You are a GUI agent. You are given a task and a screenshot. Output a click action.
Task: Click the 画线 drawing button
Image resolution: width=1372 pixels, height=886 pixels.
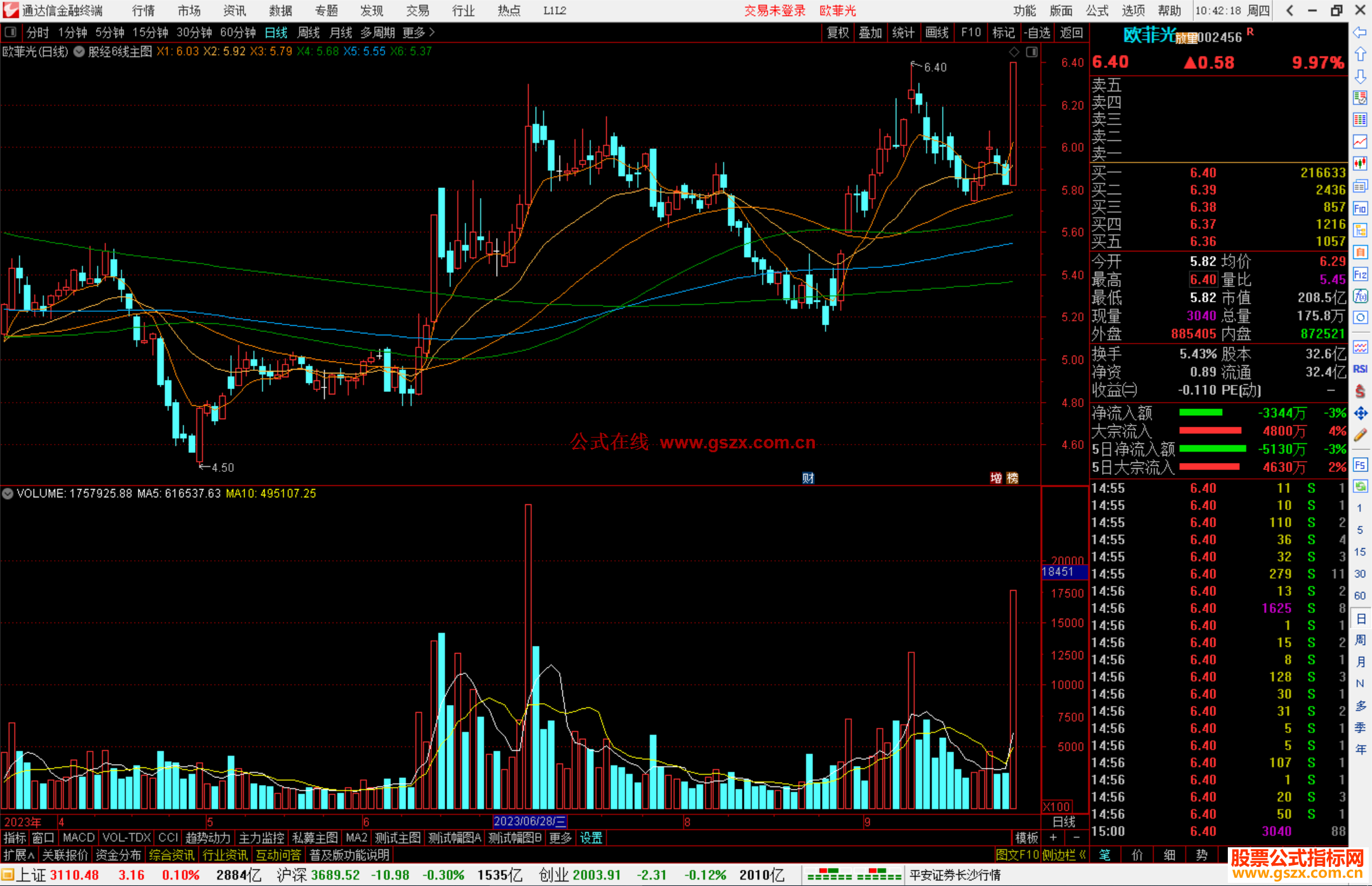coord(937,32)
